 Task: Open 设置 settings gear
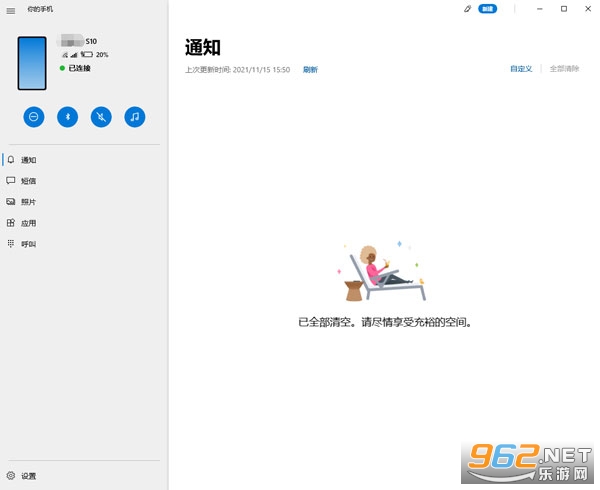tap(11, 475)
